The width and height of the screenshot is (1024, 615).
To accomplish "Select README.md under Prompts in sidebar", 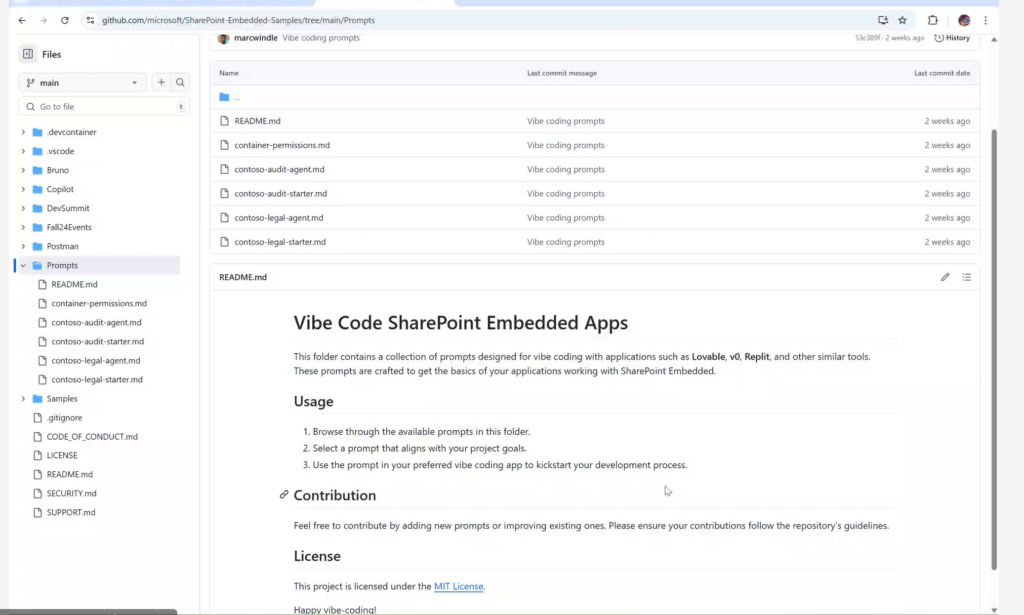I will (x=74, y=285).
